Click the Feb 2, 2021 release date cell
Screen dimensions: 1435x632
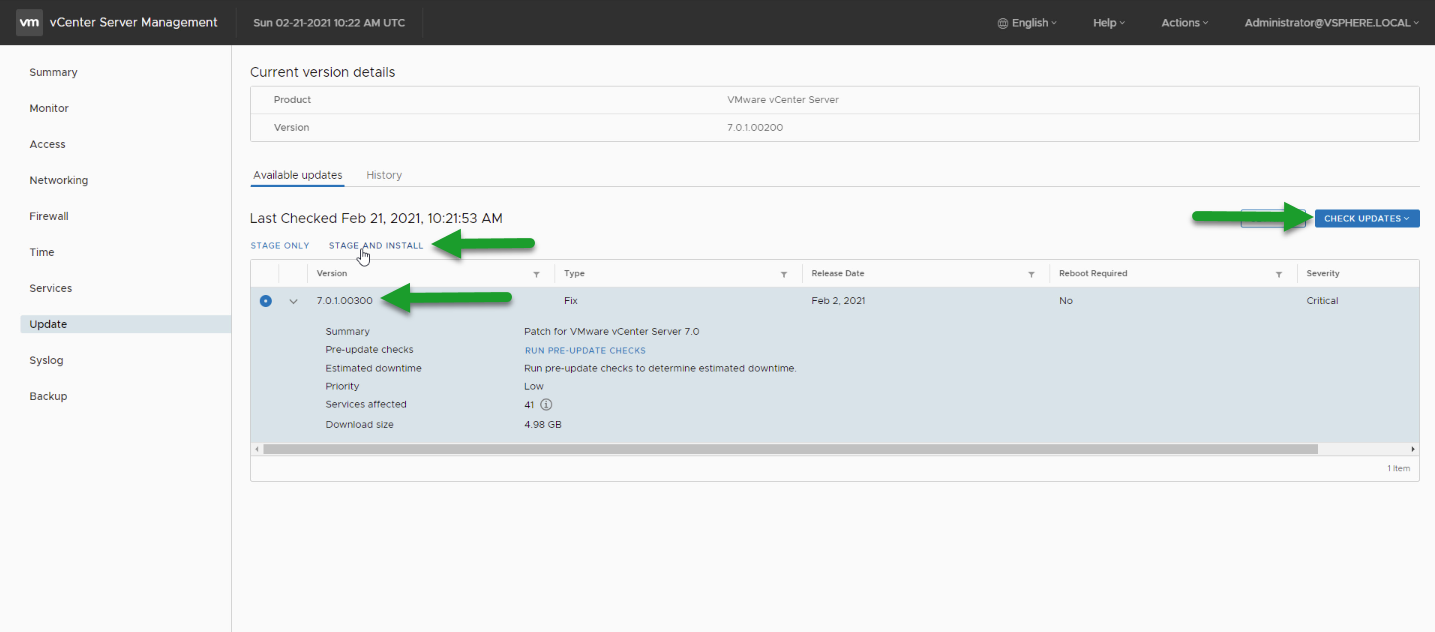[x=838, y=301]
